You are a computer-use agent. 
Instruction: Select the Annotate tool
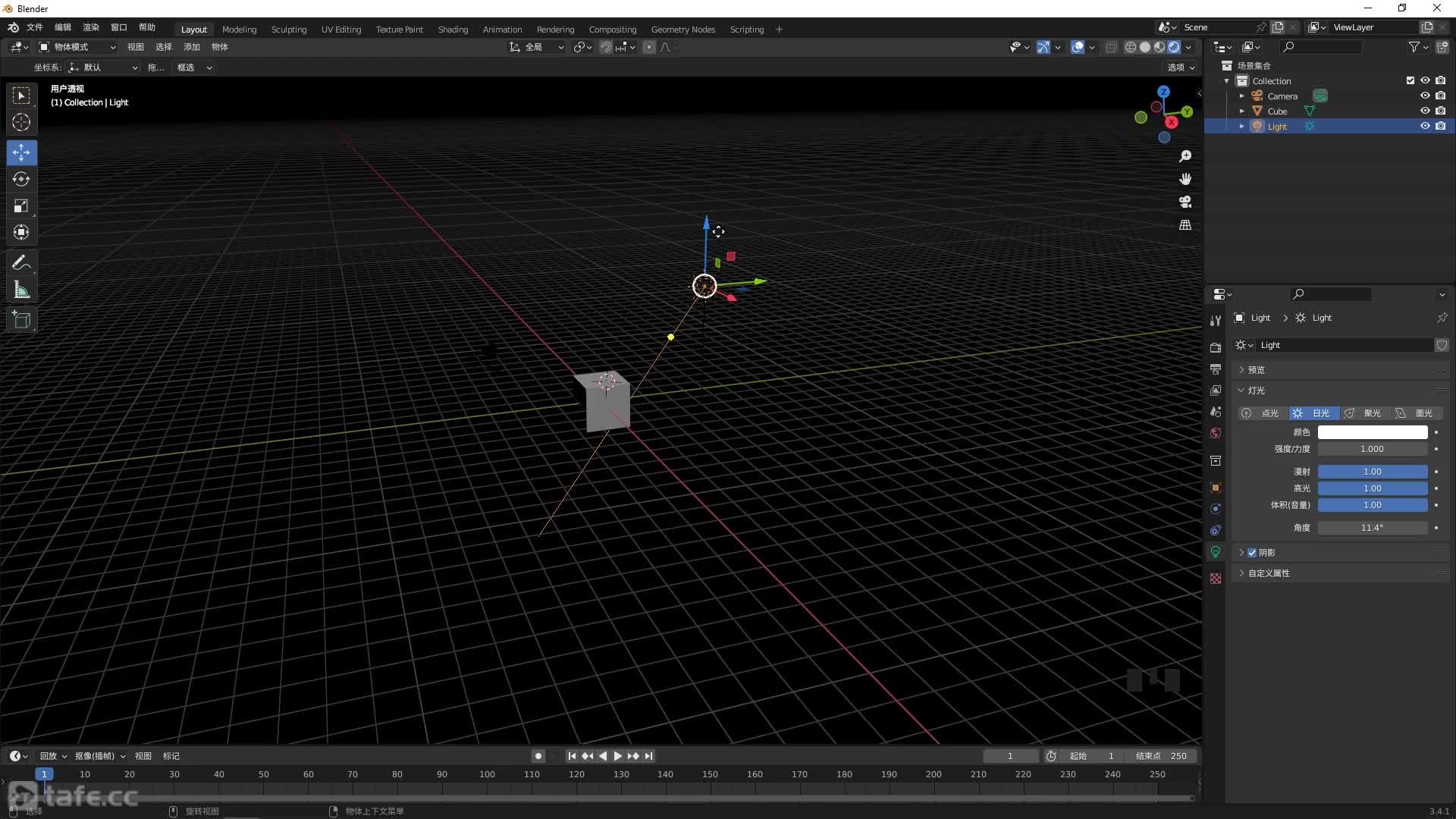point(21,263)
